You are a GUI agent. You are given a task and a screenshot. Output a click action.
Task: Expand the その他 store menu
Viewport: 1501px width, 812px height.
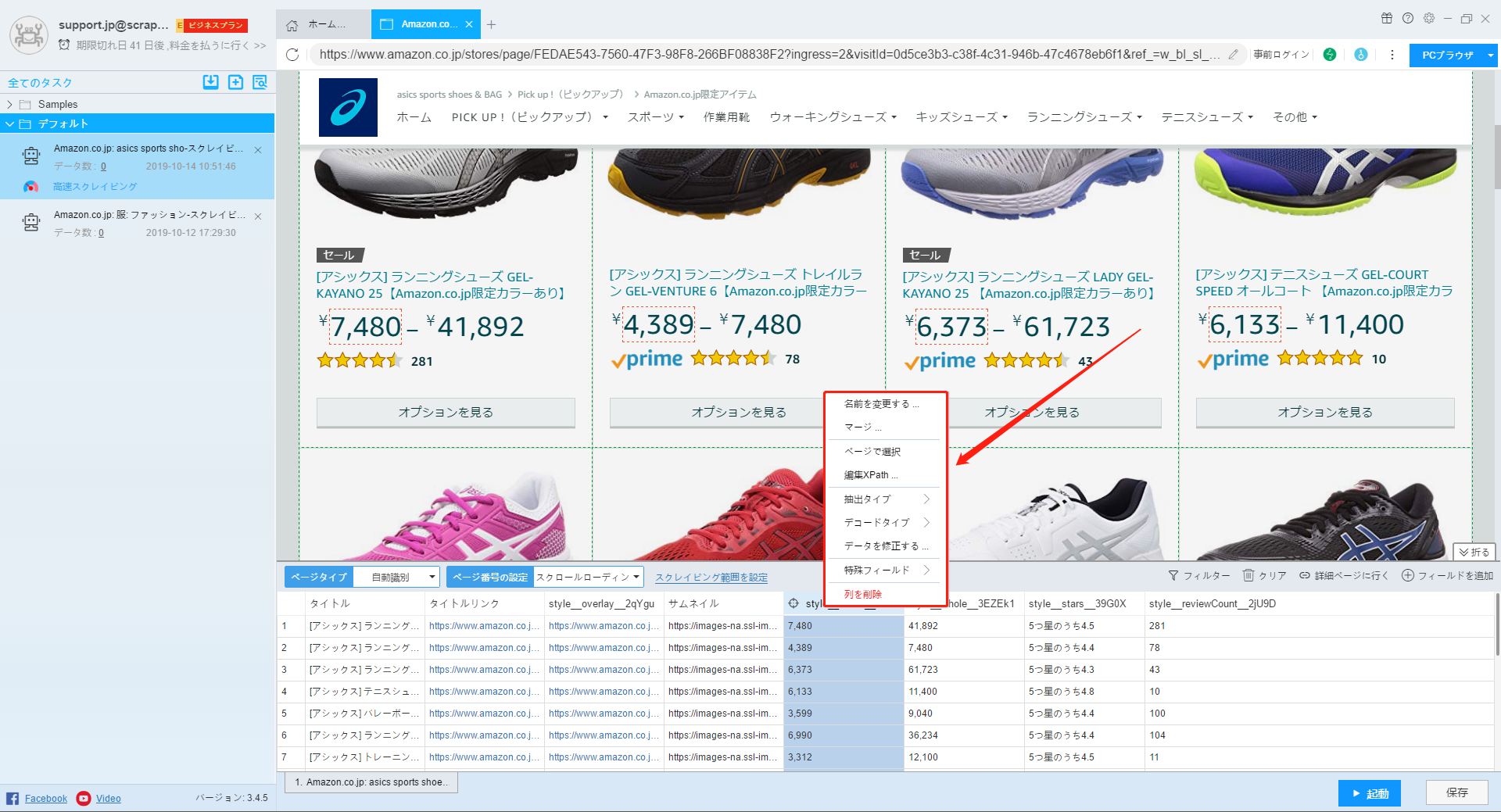pyautogui.click(x=1295, y=116)
